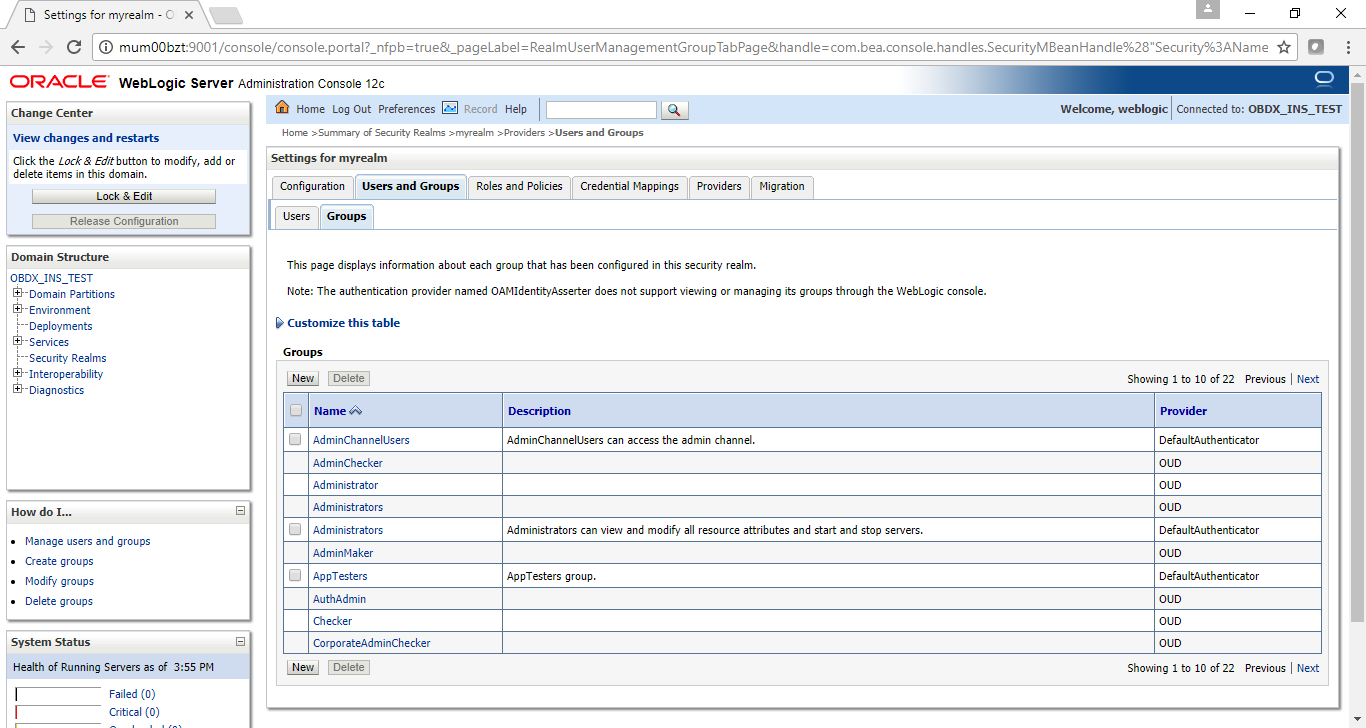Click the Lock & Edit button

point(124,196)
